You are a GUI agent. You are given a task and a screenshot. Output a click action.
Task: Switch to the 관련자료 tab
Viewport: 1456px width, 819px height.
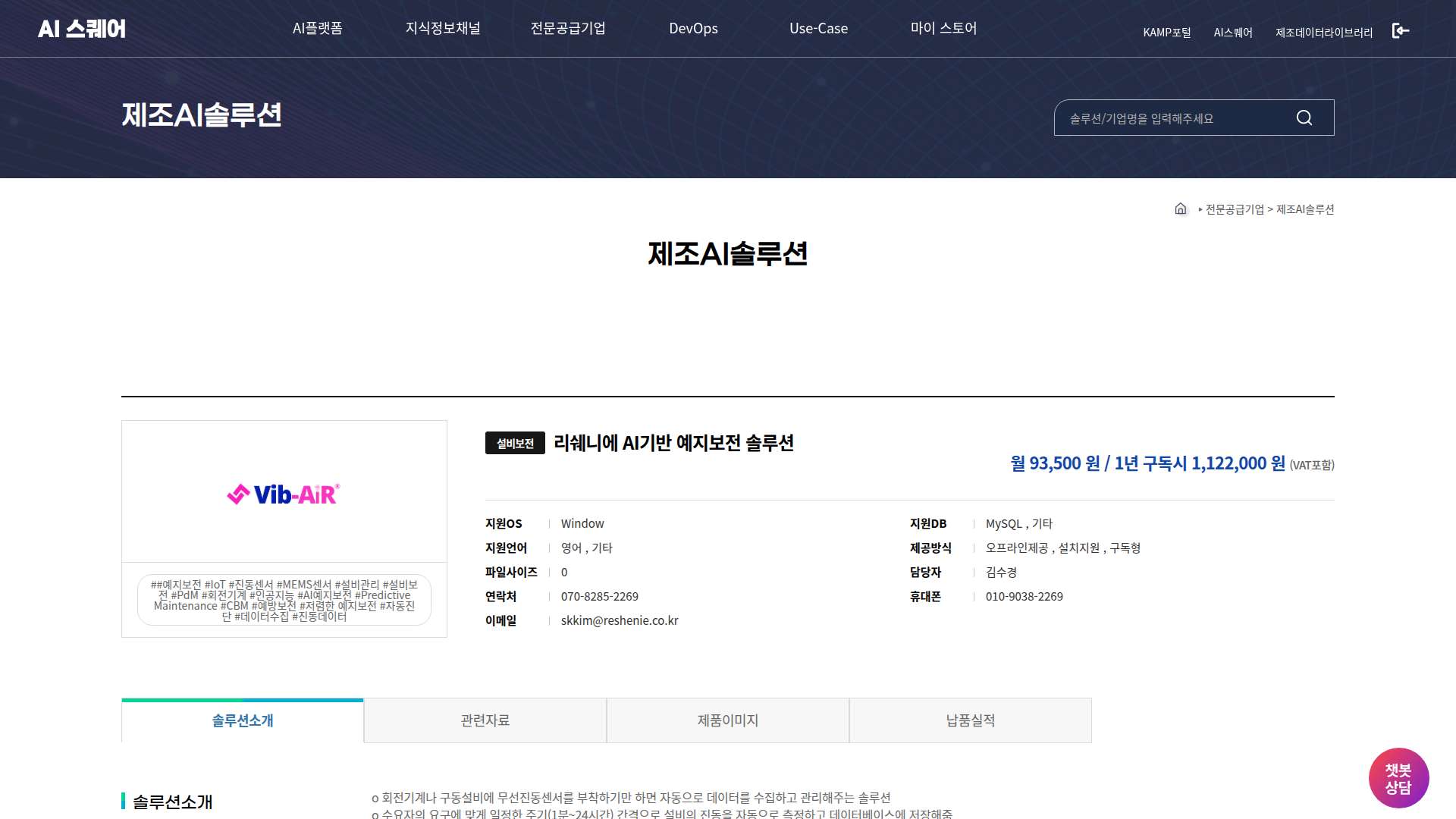pyautogui.click(x=485, y=720)
